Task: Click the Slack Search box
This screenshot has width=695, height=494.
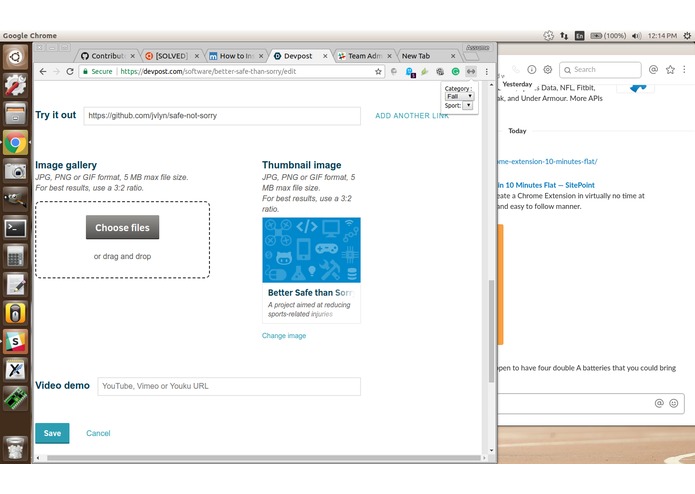Action: pos(600,70)
